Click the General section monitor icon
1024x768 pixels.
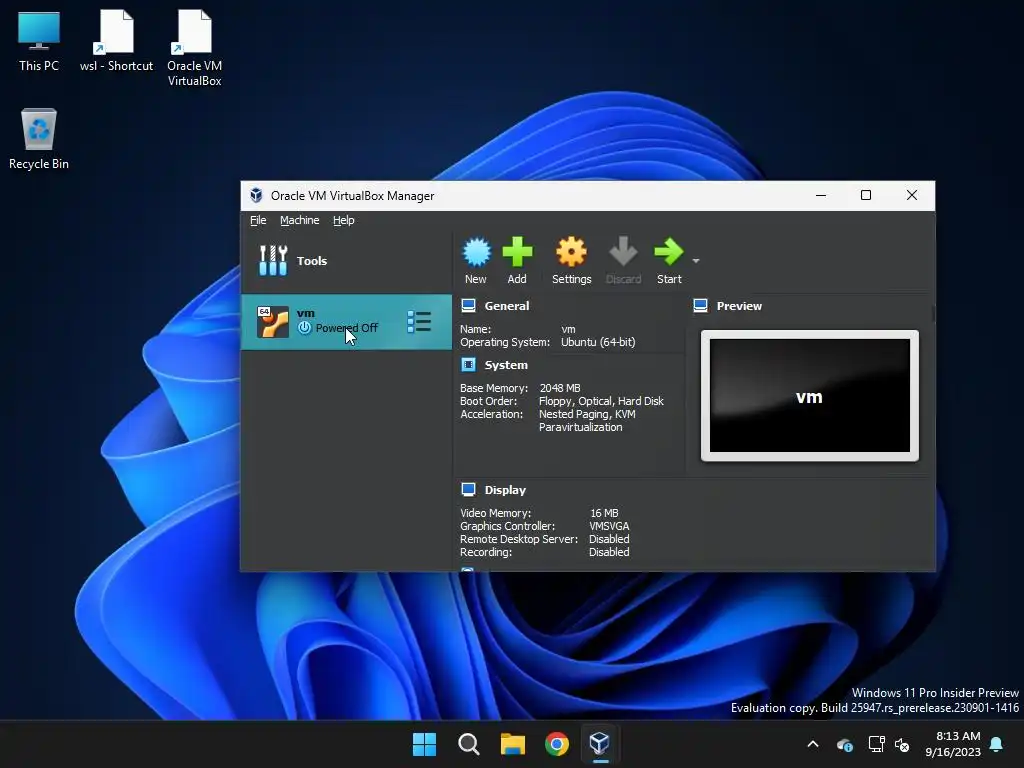tap(468, 305)
